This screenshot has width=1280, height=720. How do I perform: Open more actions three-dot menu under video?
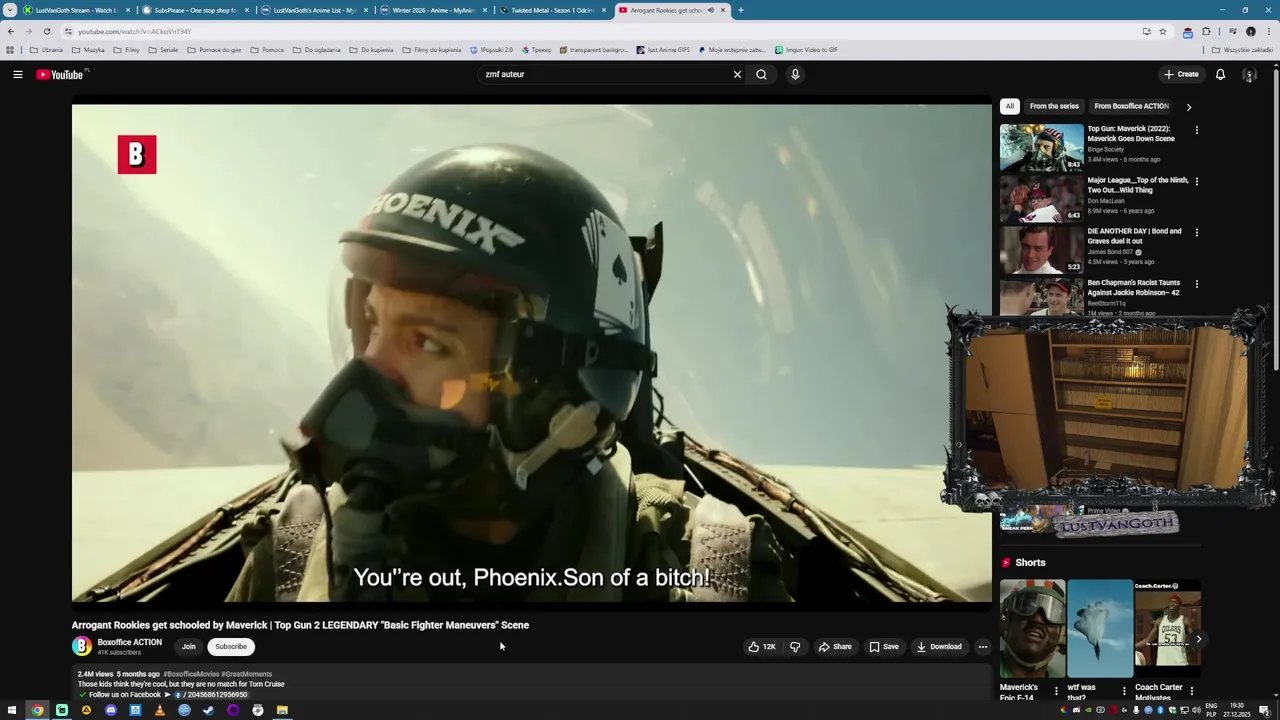pos(982,646)
